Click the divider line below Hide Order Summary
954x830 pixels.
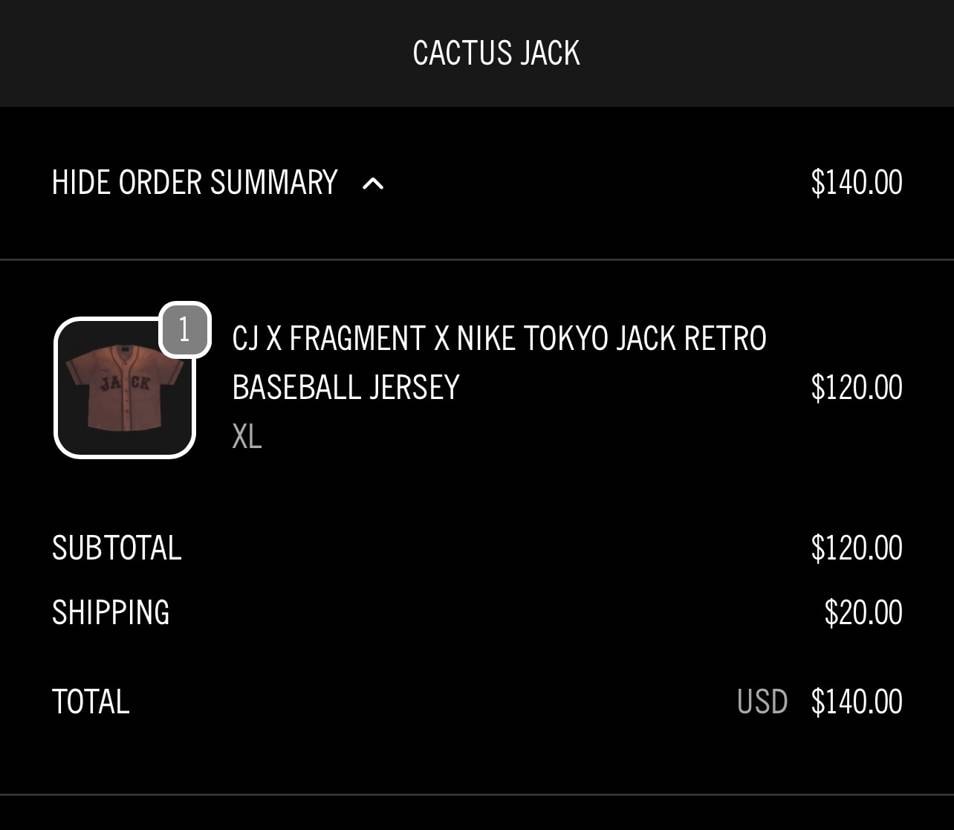coord(477,260)
